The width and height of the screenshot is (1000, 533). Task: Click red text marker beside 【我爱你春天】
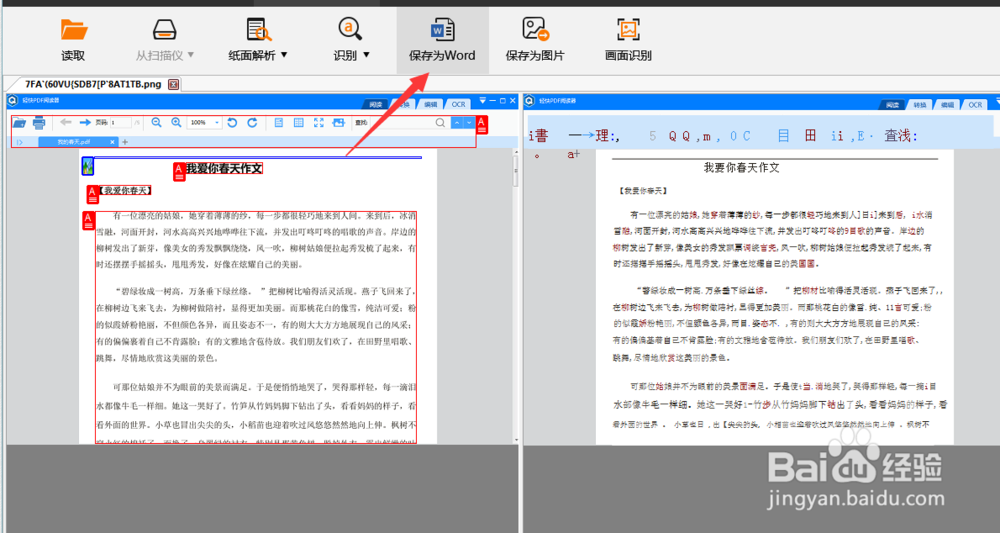[x=92, y=194]
